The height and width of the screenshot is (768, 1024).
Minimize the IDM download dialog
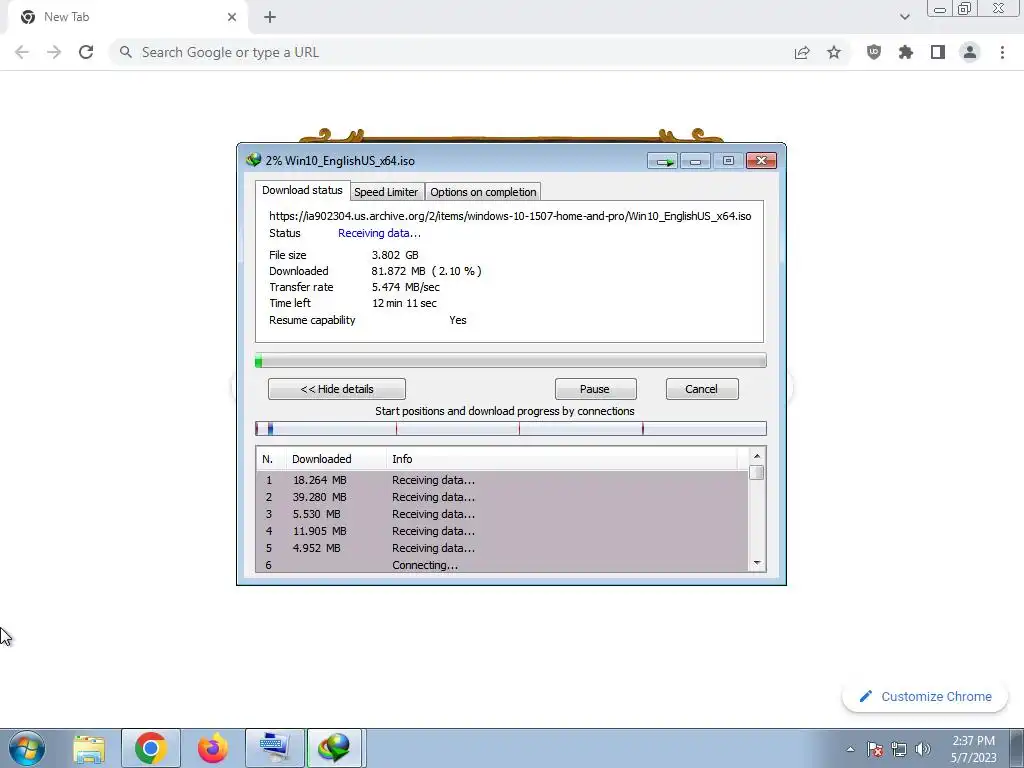coord(696,161)
